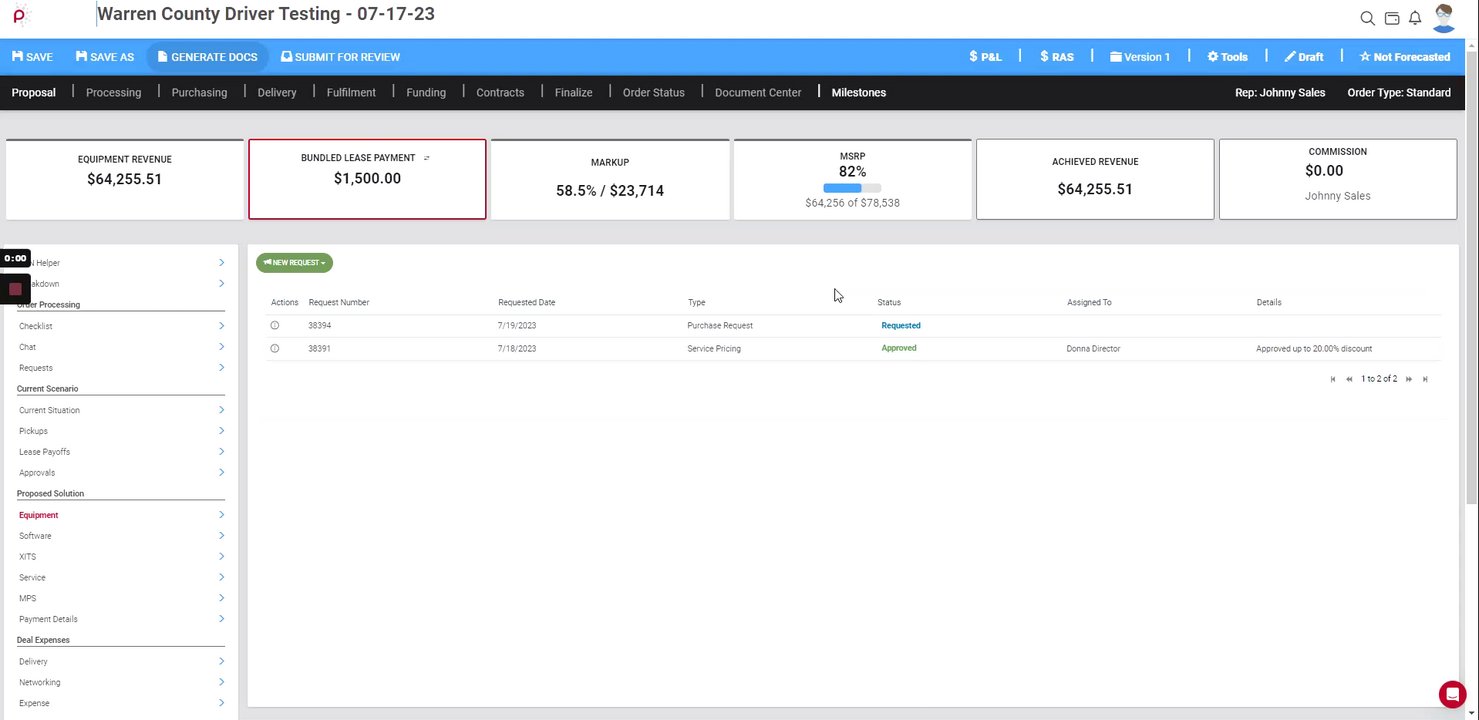
Task: Select the Achieved Revenue card
Action: tap(1095, 179)
